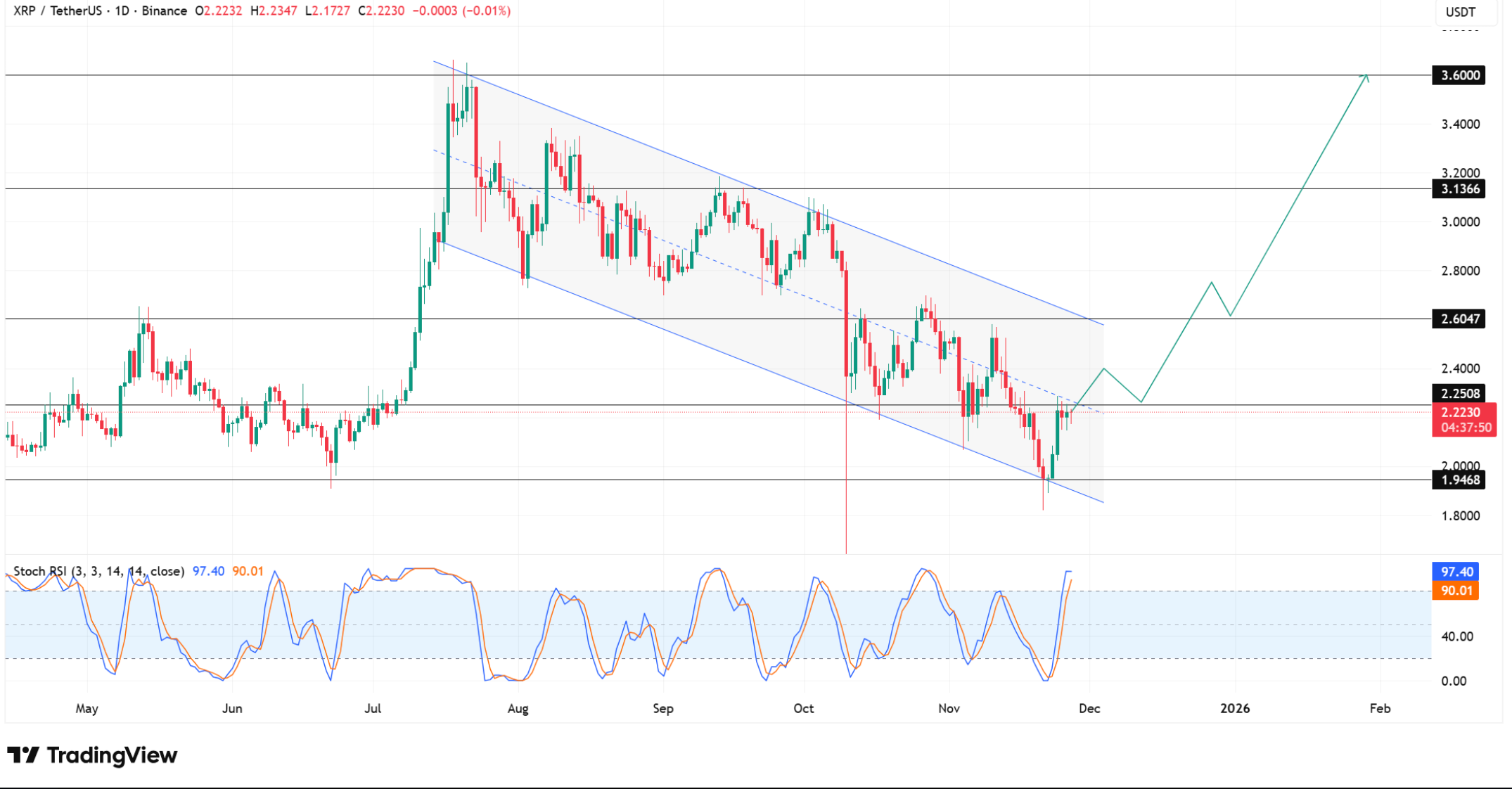This screenshot has width=1512, height=789.
Task: Click the green projection arrowhead at 3.6000
Action: [x=1365, y=77]
